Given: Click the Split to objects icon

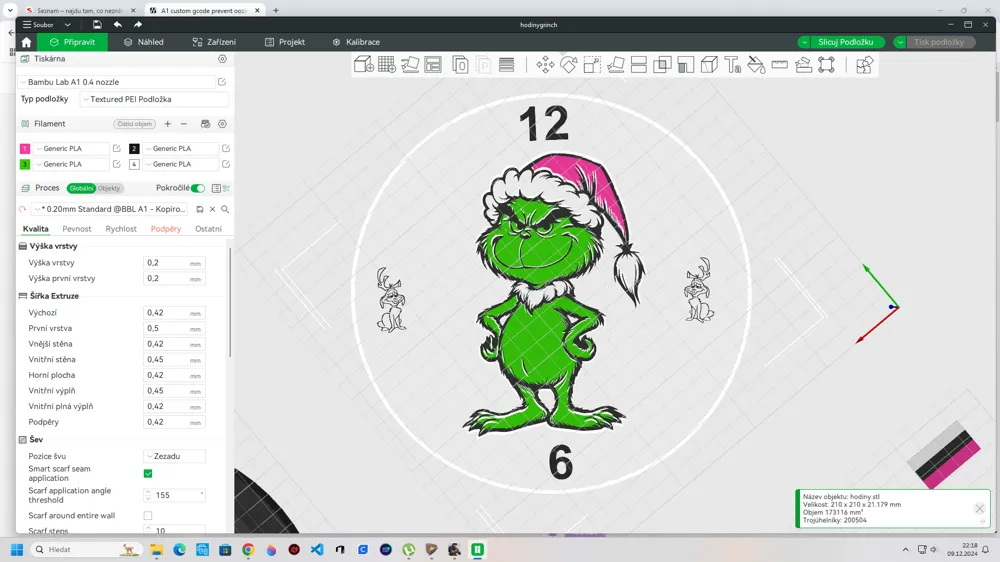Looking at the screenshot, I should coord(460,64).
